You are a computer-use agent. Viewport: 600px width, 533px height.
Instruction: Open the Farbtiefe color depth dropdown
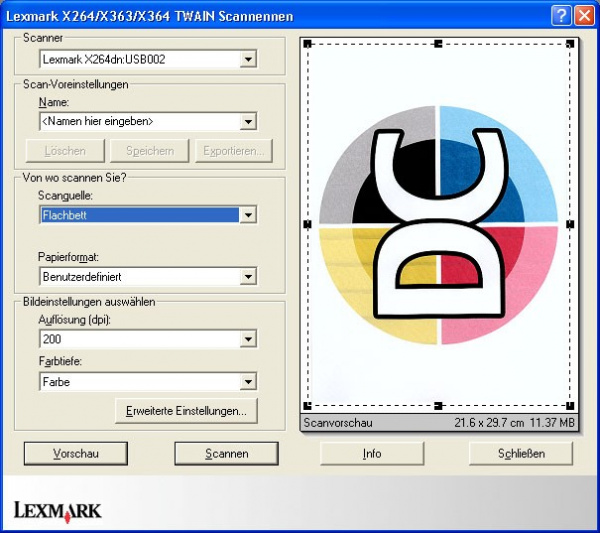(248, 381)
